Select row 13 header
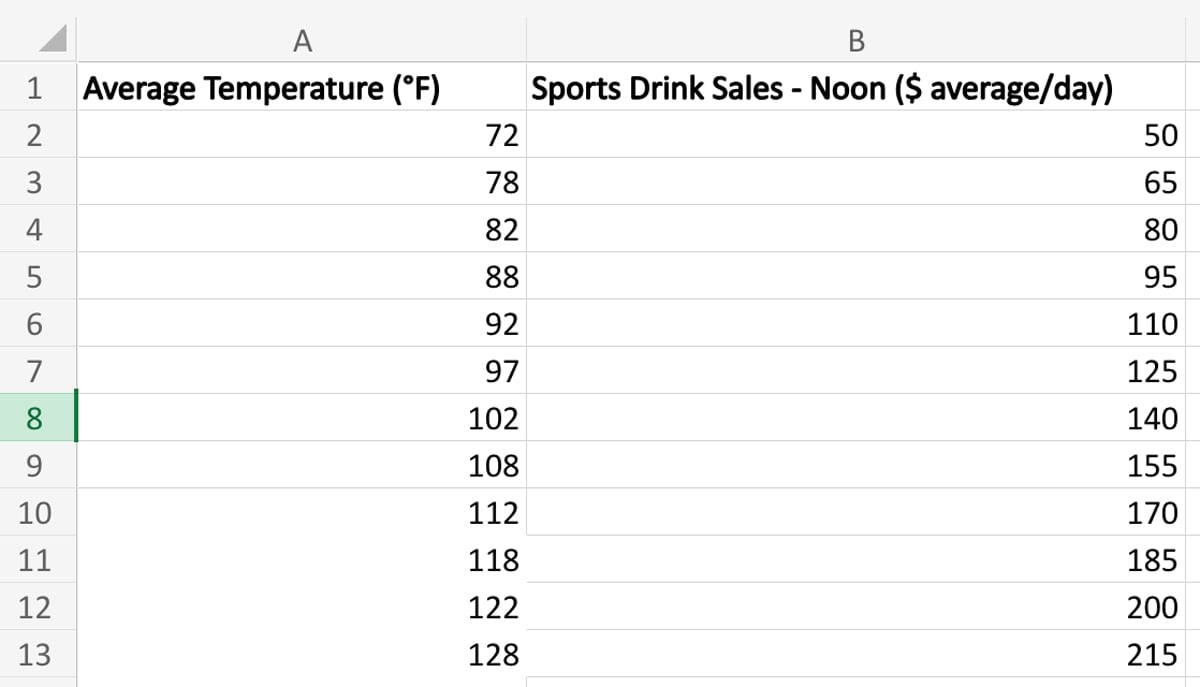This screenshot has width=1200, height=687. tap(36, 655)
